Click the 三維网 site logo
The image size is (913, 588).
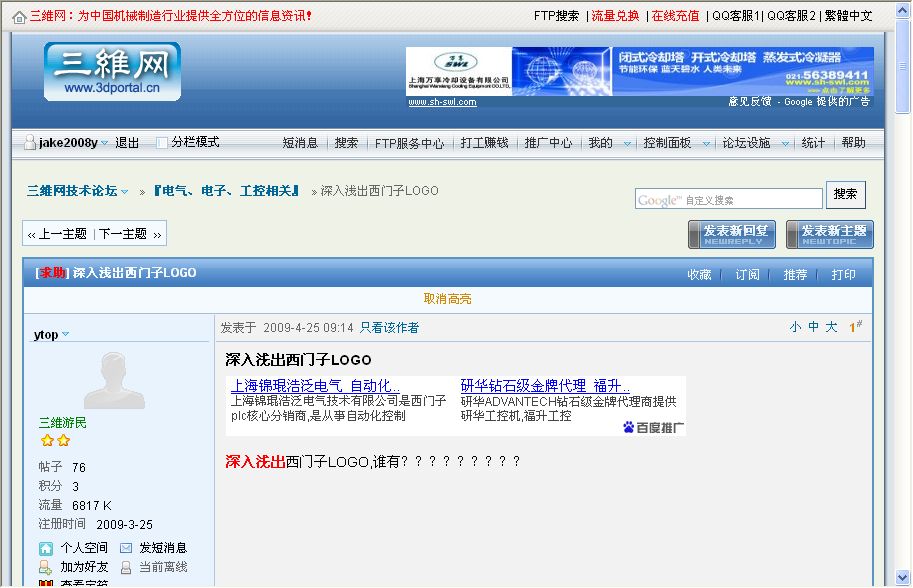(112, 72)
